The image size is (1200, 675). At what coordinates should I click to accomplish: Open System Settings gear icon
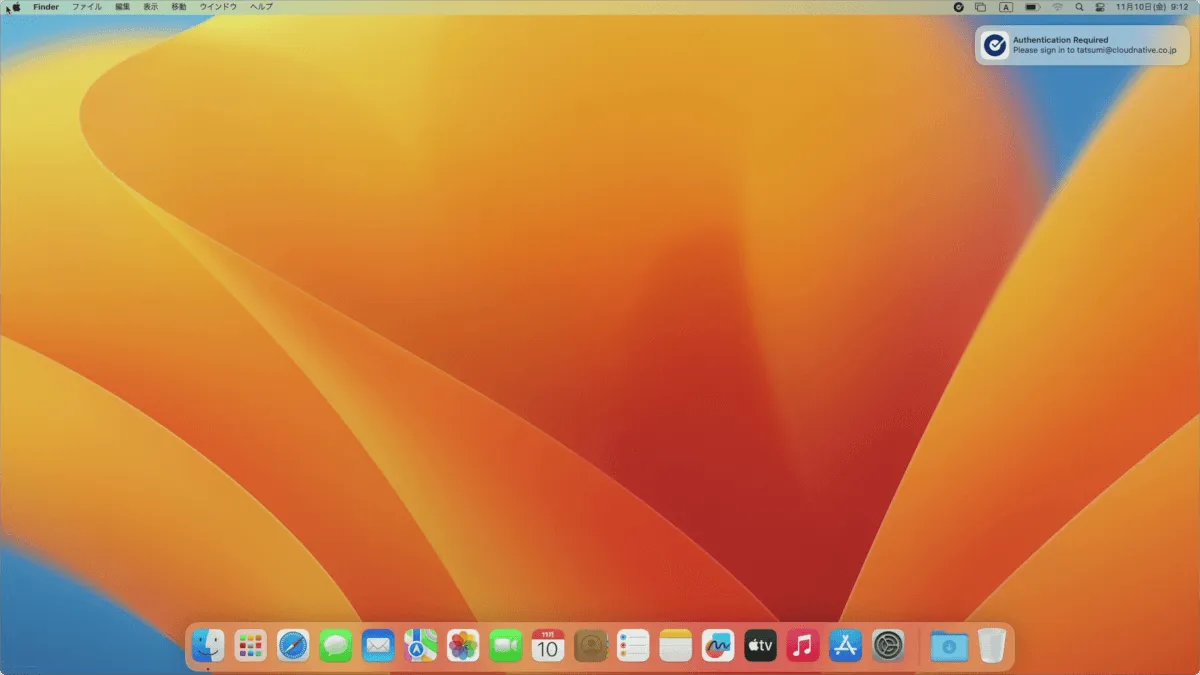click(888, 646)
